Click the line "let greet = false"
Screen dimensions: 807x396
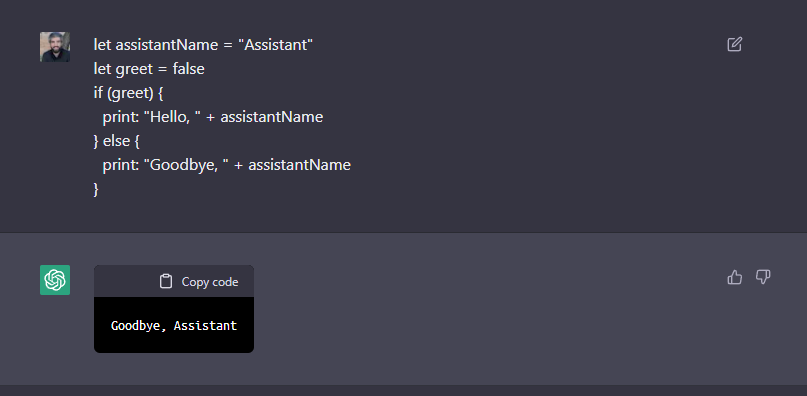[149, 69]
